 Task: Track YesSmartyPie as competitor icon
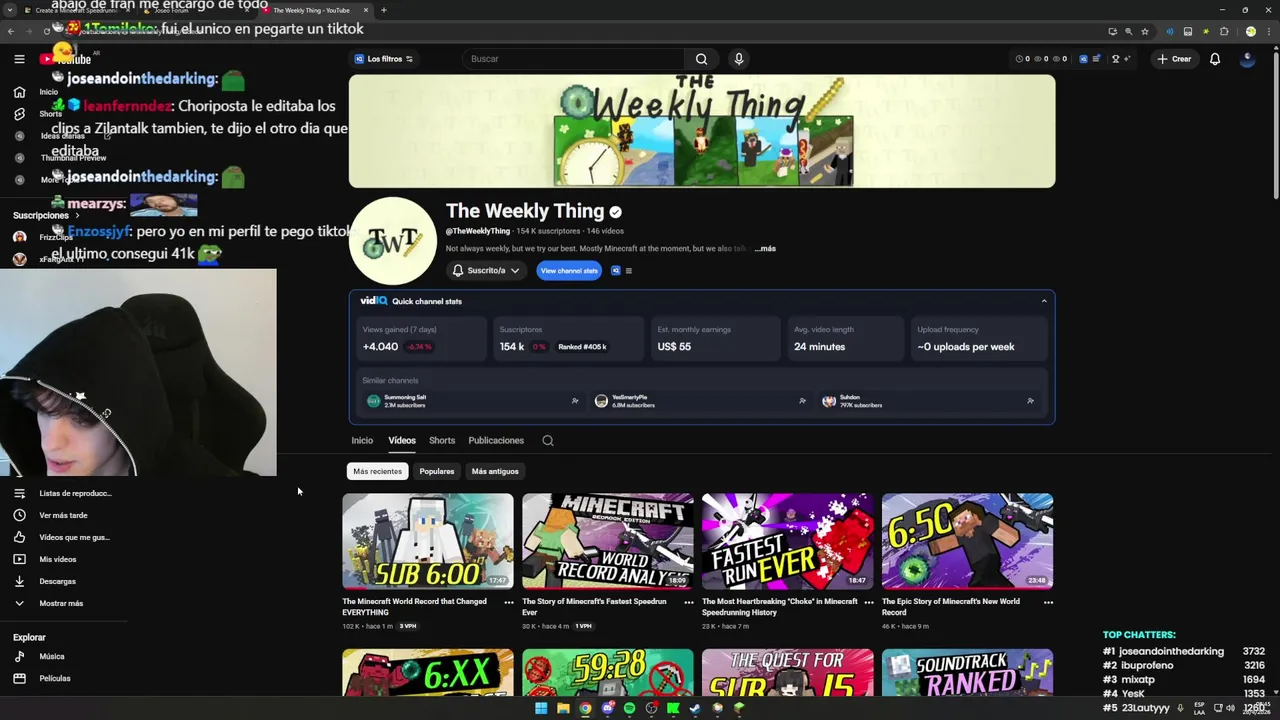coord(802,401)
